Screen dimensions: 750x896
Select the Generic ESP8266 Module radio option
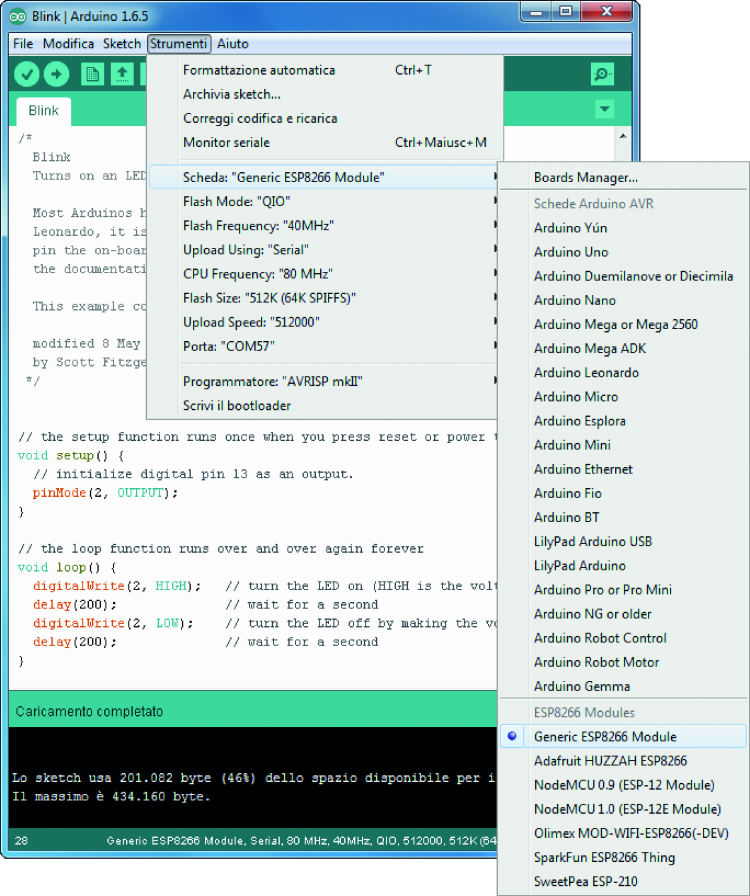point(623,737)
